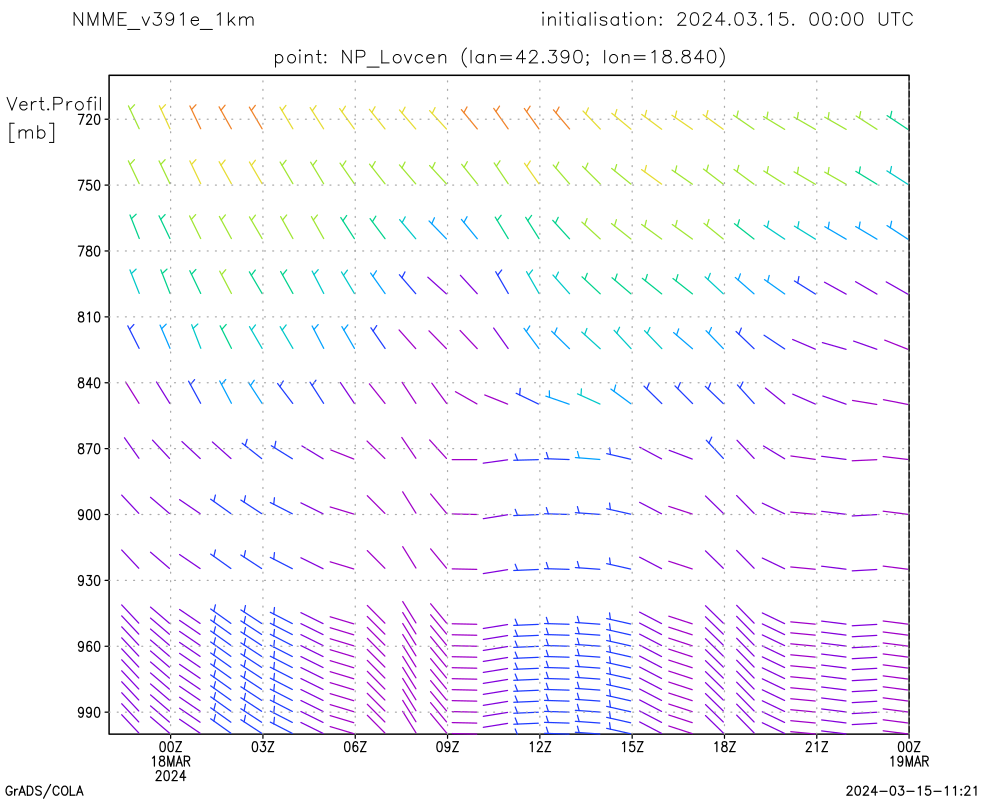The image size is (1000, 800).
Task: Click the point NP_Lovcen title
Action: tap(499, 57)
